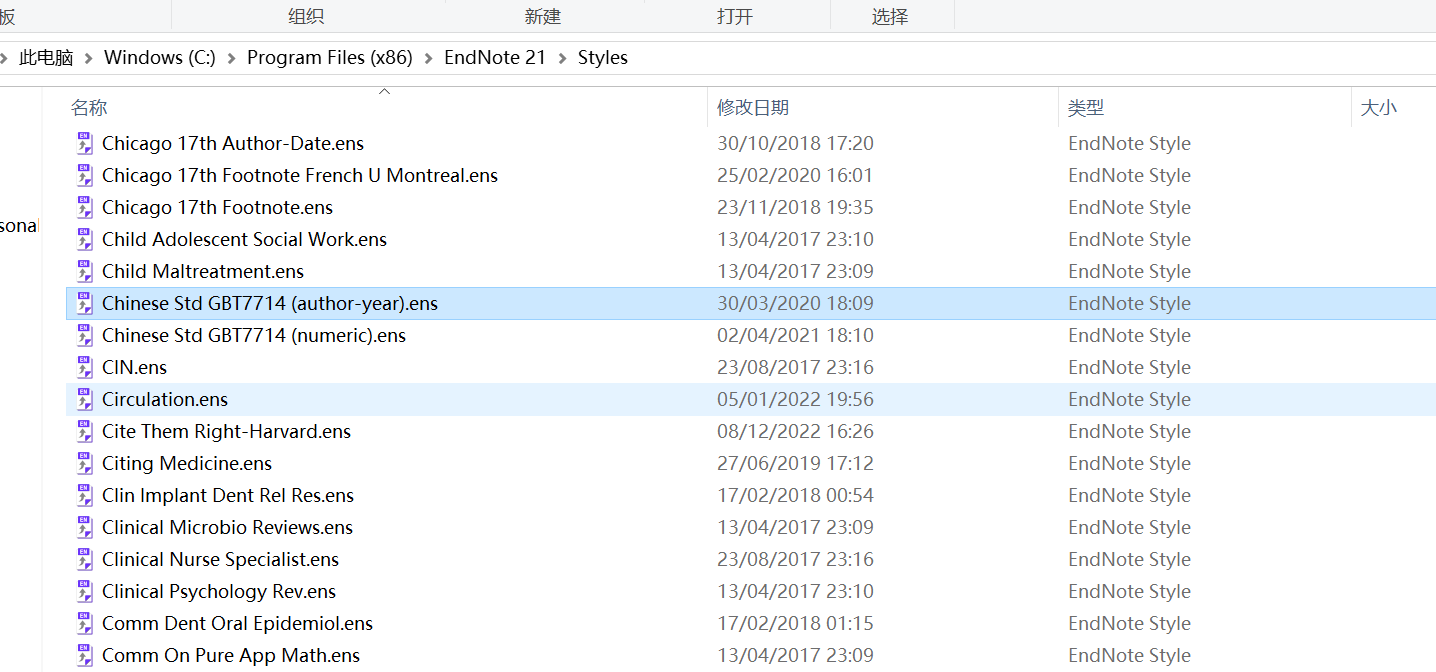
Task: Click the EndNote icon beside Chicago 17th Author-Date.ens
Action: (84, 143)
